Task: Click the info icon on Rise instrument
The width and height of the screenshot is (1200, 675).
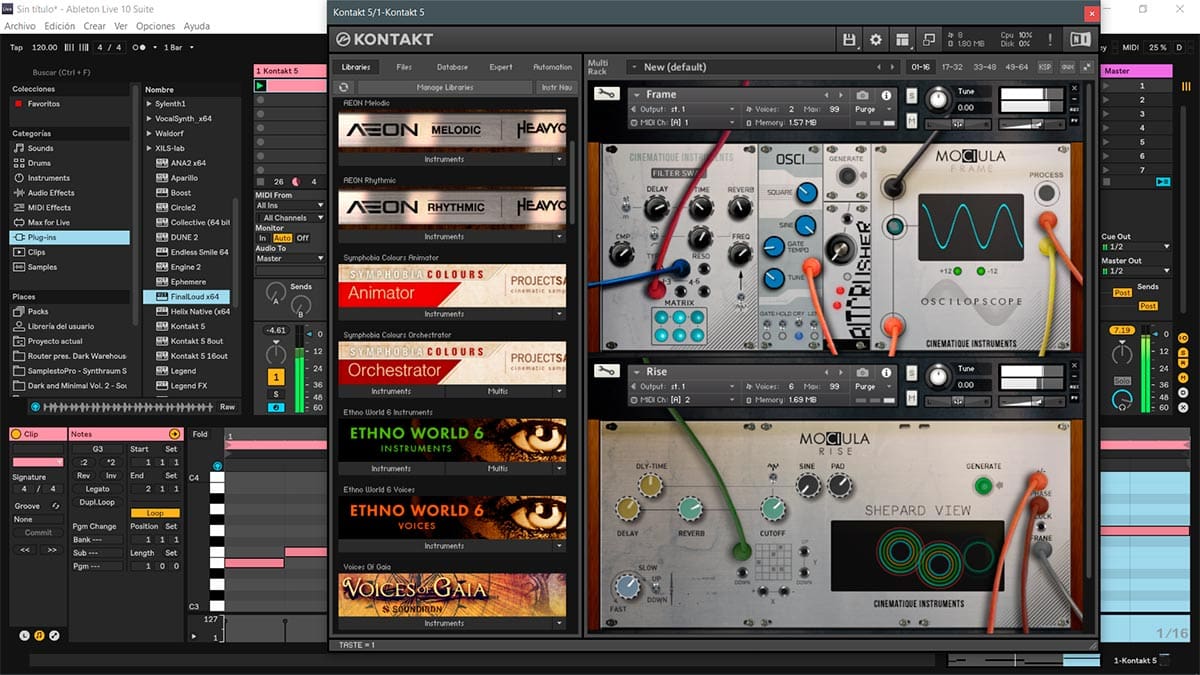Action: [885, 372]
